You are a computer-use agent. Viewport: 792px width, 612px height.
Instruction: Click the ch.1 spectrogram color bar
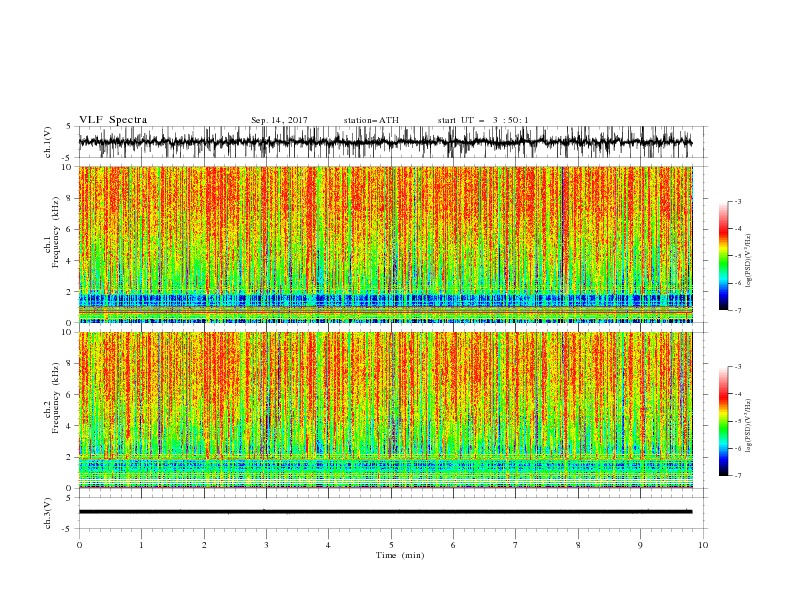724,256
